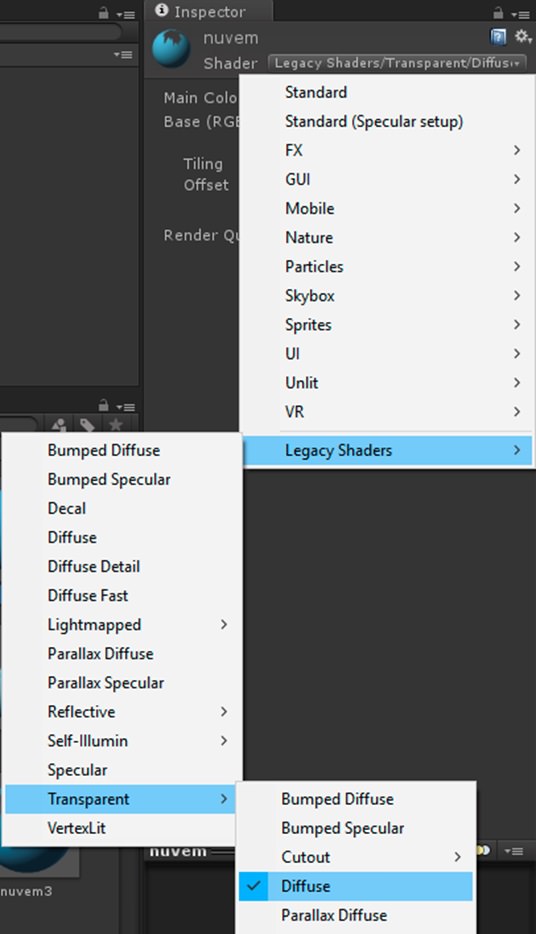Select the checked Transparent Diffuse shader

pos(356,886)
